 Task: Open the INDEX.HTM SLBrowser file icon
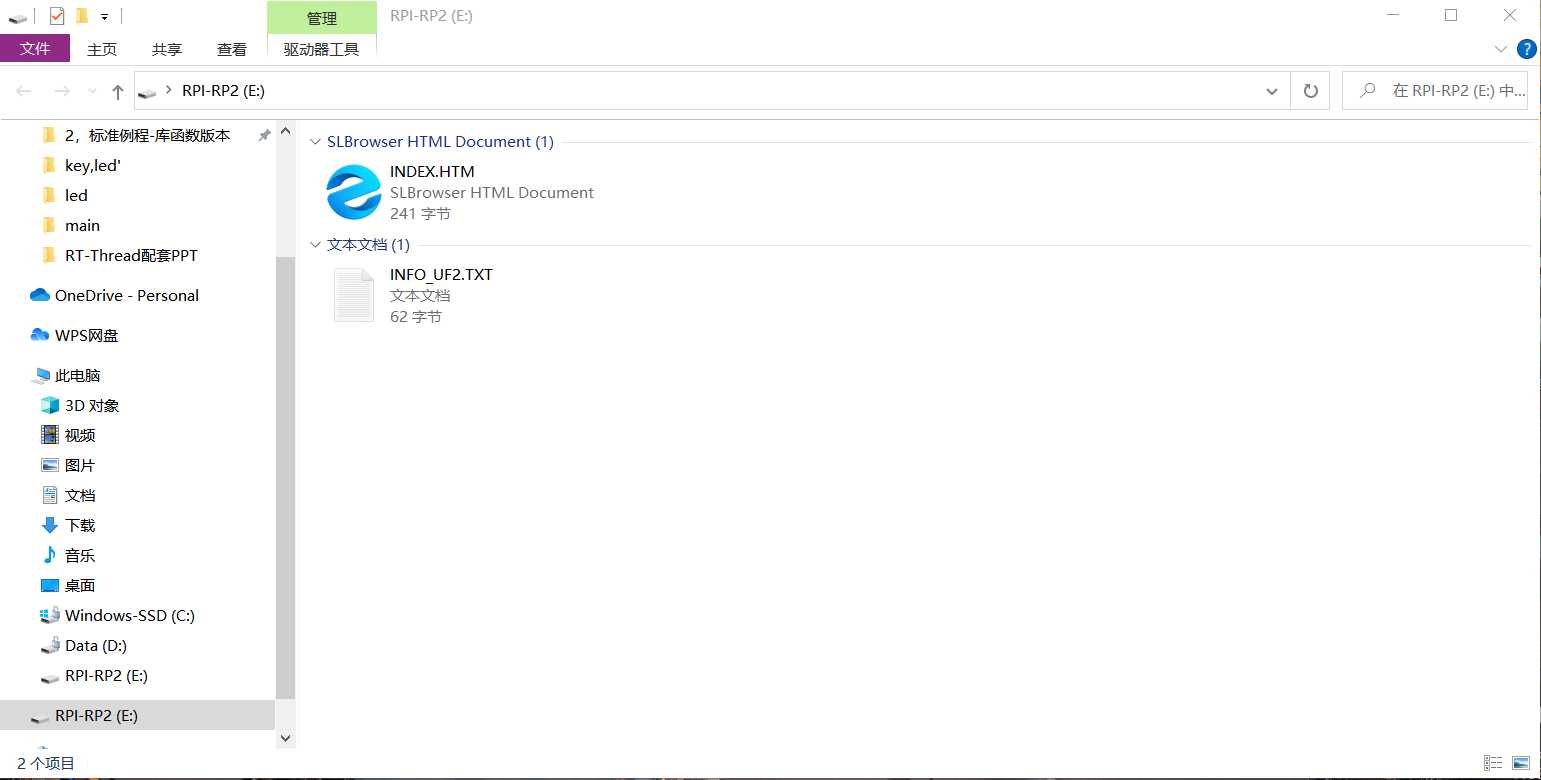(x=353, y=192)
